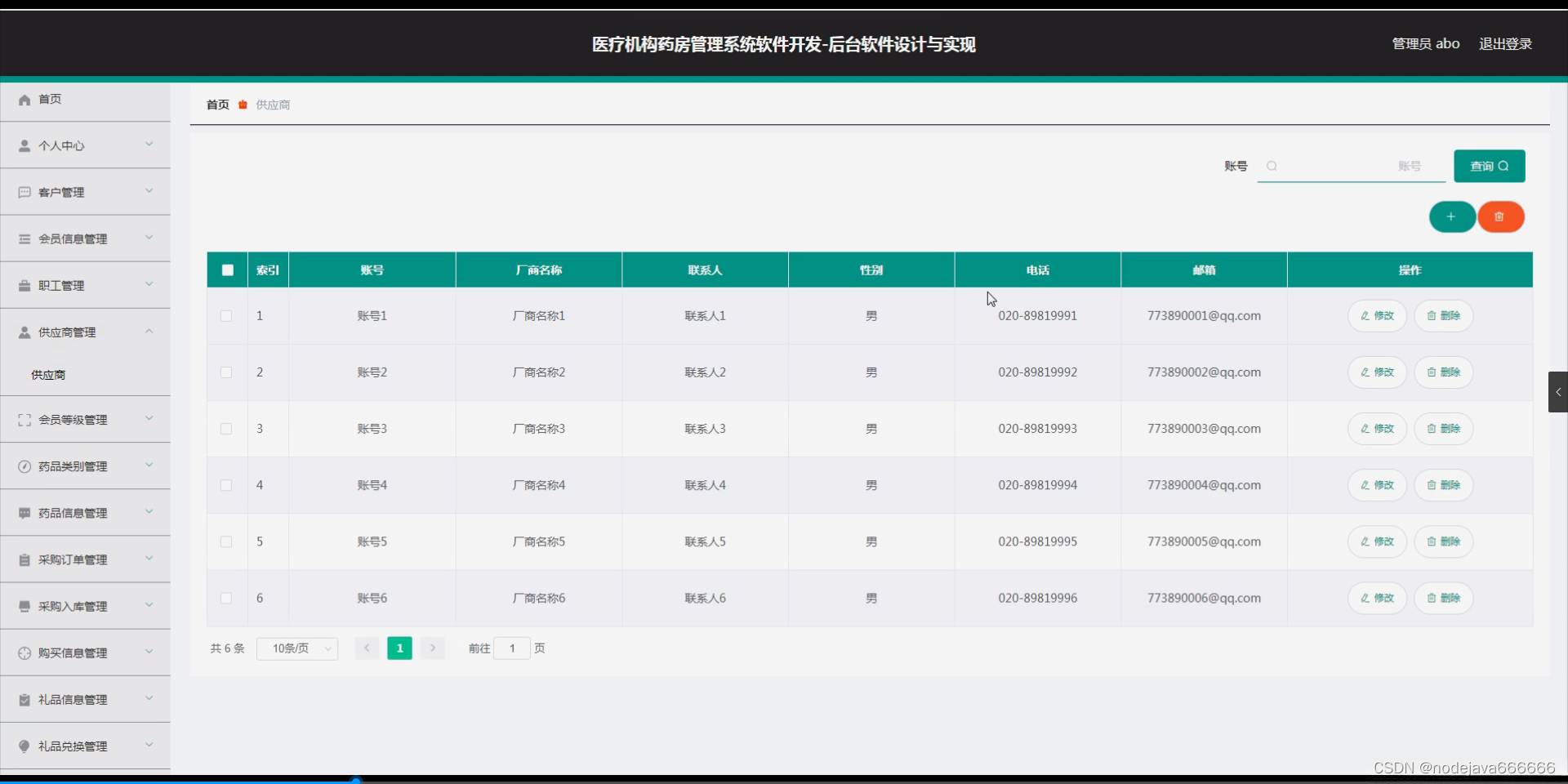Expand the 采购订单管理 chevron
The image size is (1568, 784).
(x=149, y=559)
